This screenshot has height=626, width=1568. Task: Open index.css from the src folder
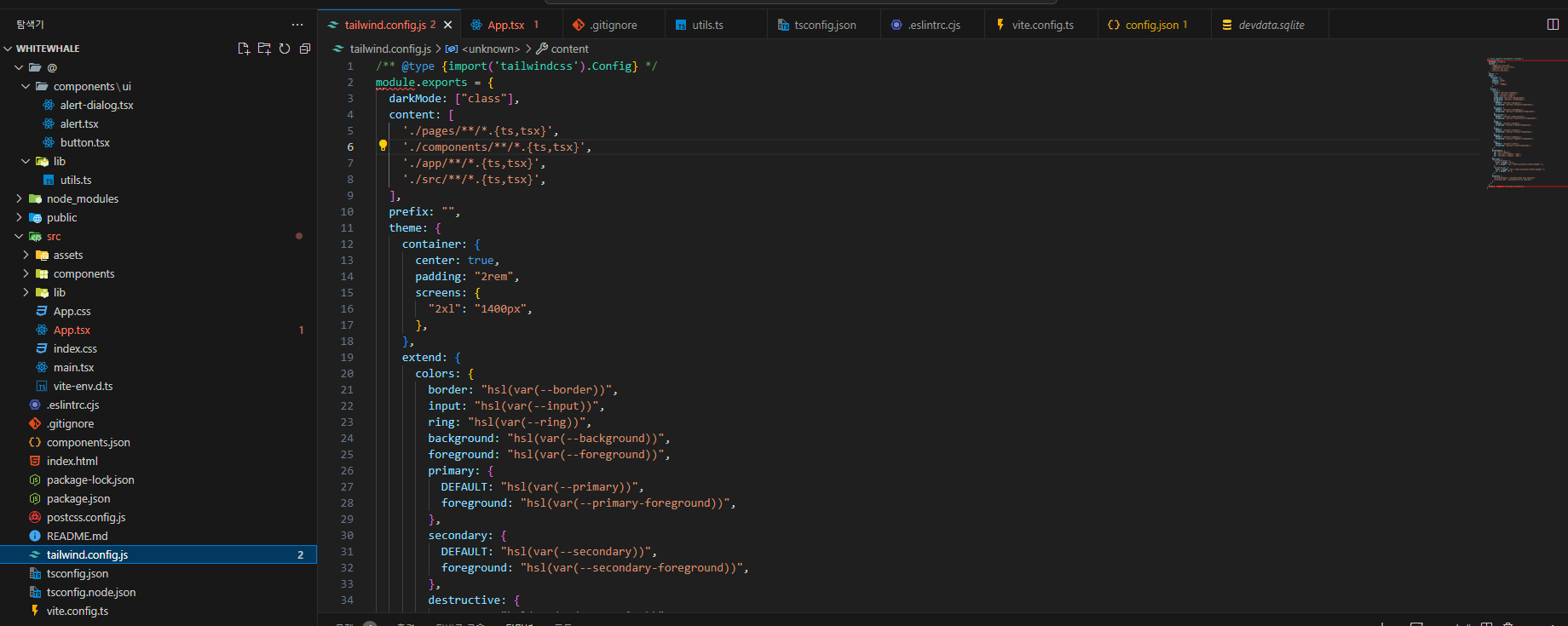(x=159, y=348)
